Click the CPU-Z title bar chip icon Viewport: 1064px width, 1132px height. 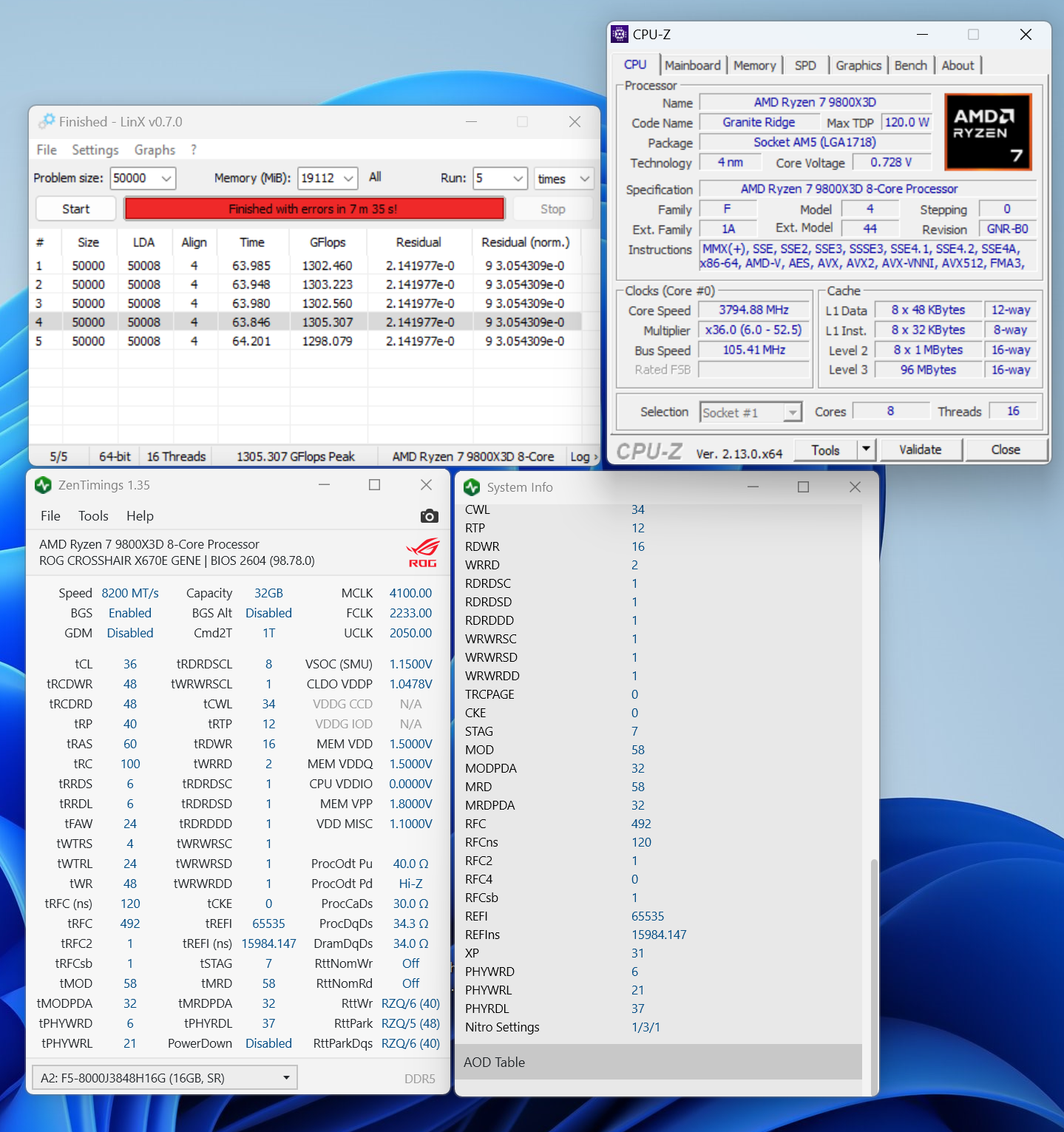coord(620,34)
